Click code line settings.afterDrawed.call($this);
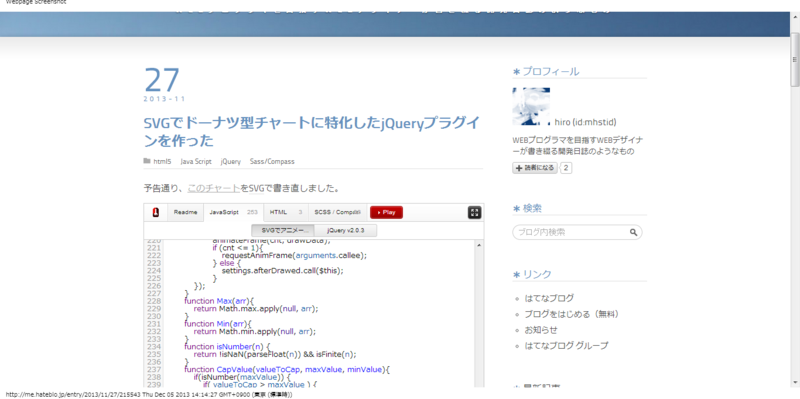The height and width of the screenshot is (399, 800). click(x=283, y=271)
